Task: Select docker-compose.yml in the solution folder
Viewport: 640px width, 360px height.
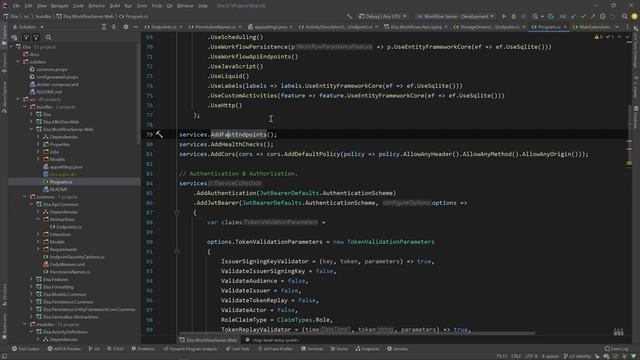Action: (x=57, y=84)
